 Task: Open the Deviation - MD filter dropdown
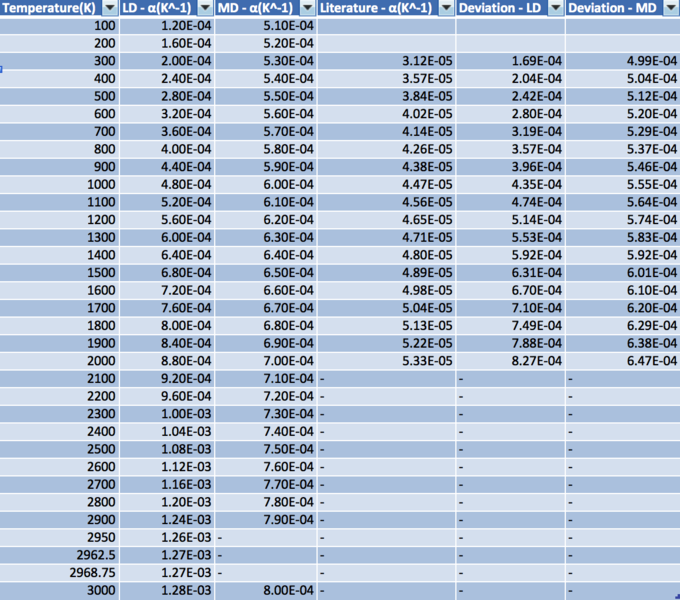tap(670, 8)
